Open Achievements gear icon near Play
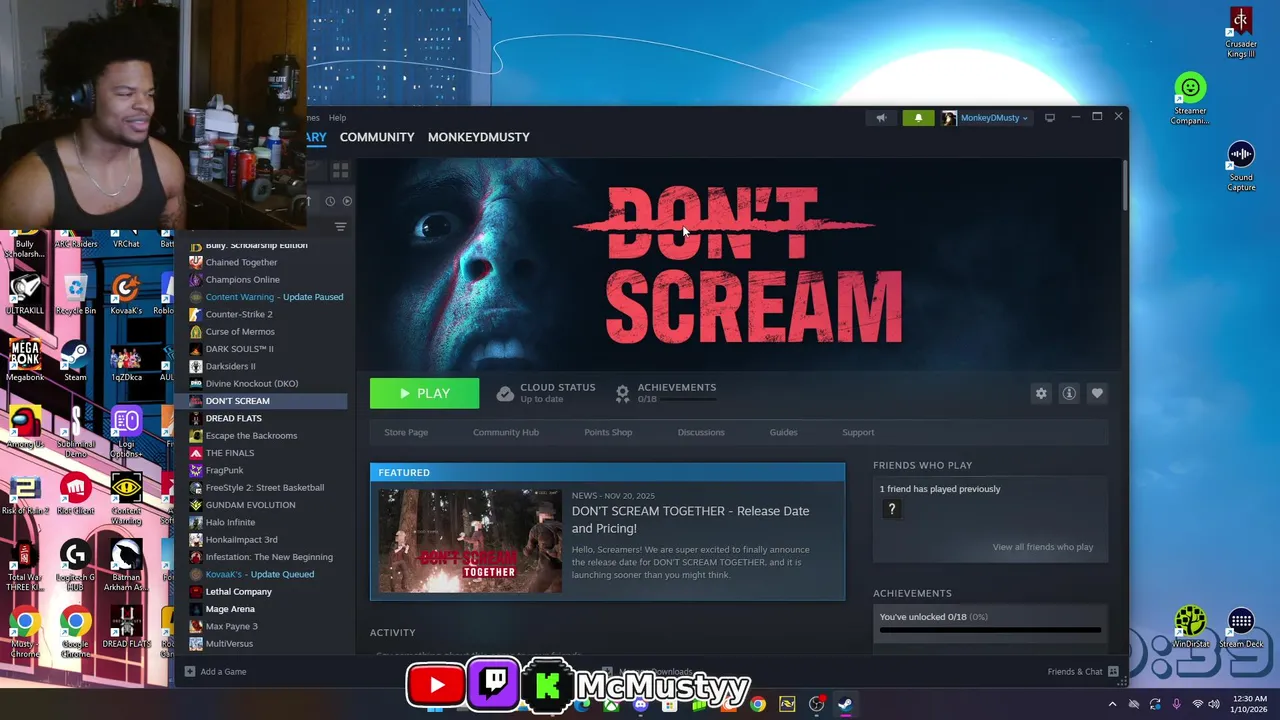Image resolution: width=1280 pixels, height=720 pixels. click(622, 393)
